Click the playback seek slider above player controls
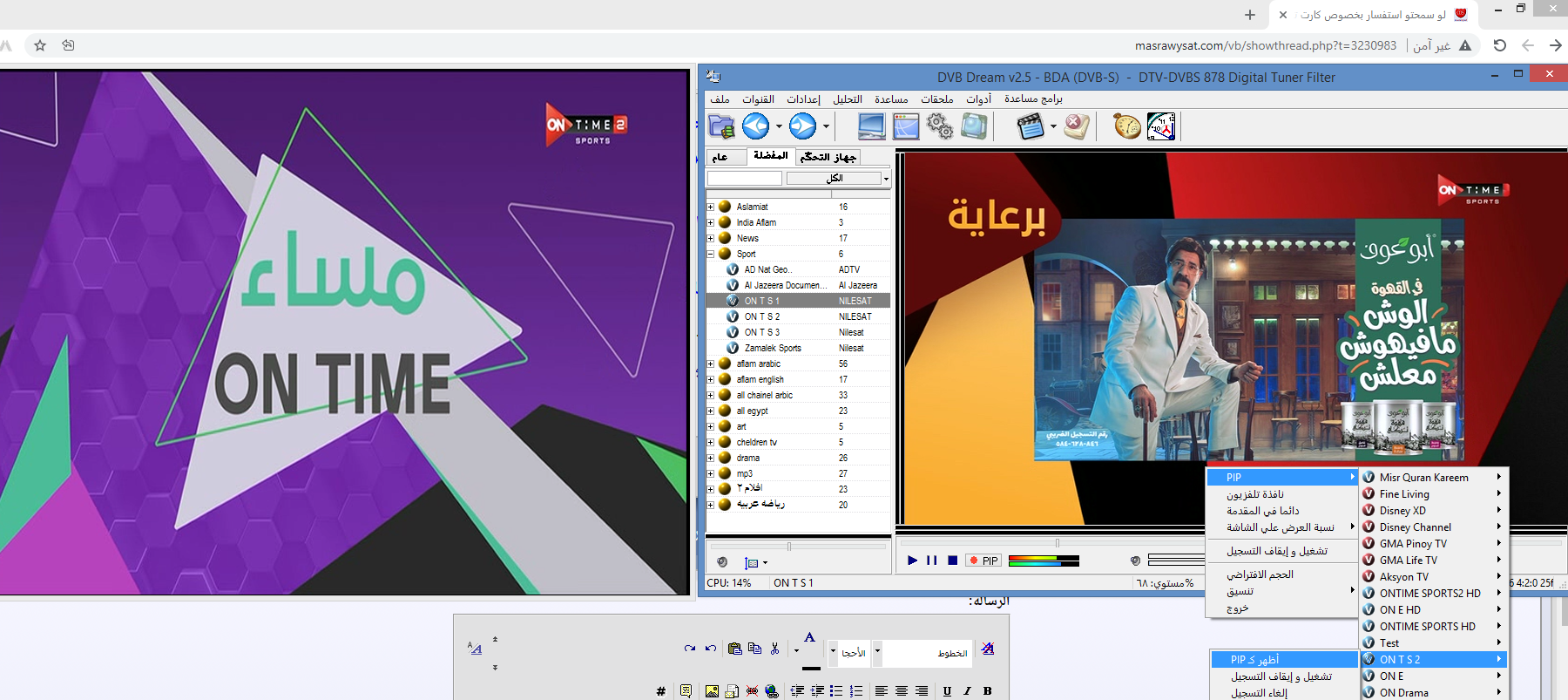 [x=1058, y=542]
